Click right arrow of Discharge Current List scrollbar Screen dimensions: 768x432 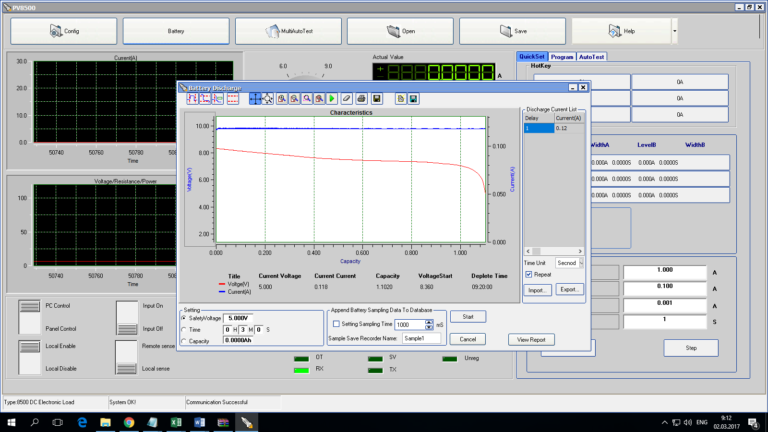(x=580, y=251)
